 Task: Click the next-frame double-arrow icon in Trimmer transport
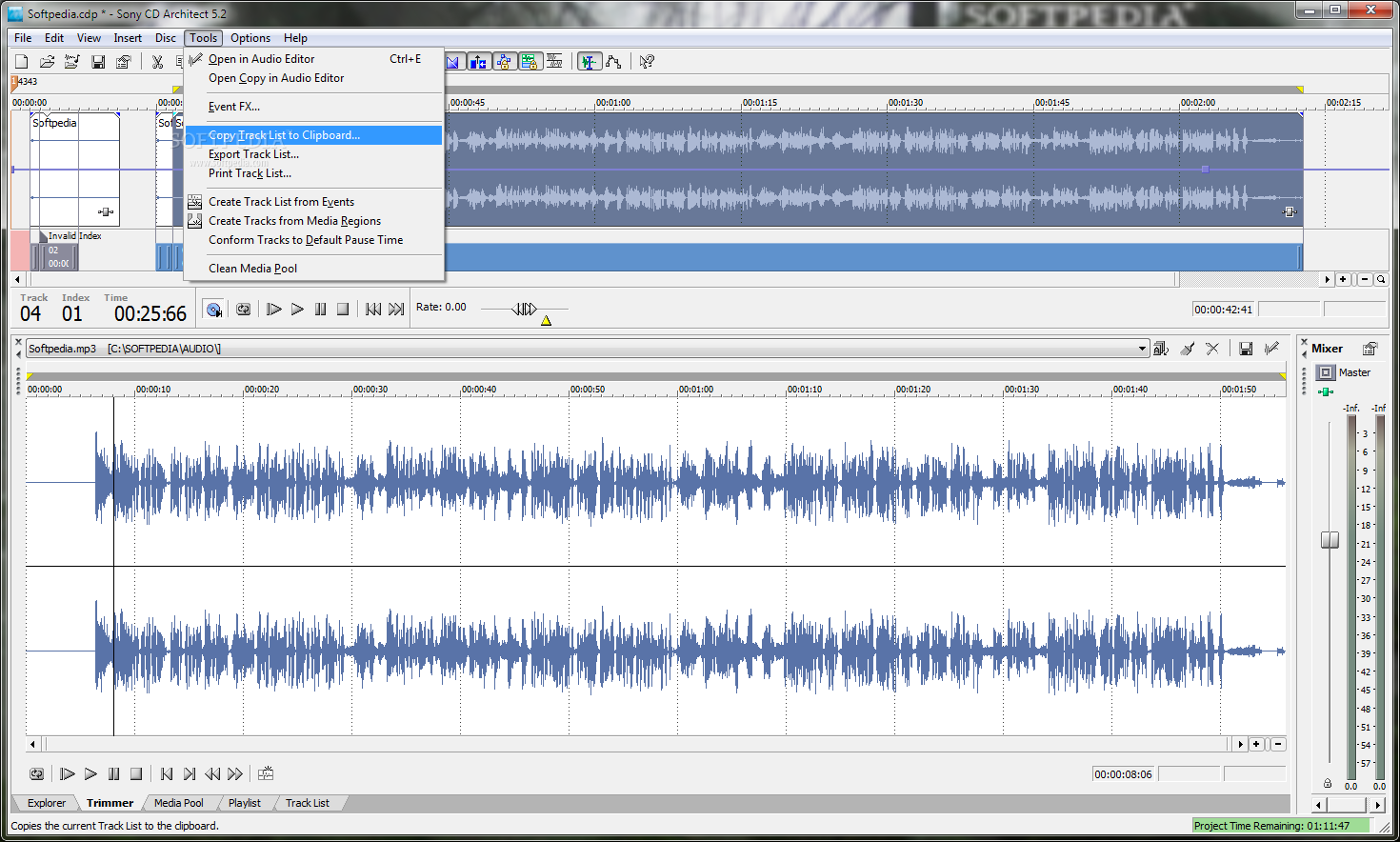235,774
